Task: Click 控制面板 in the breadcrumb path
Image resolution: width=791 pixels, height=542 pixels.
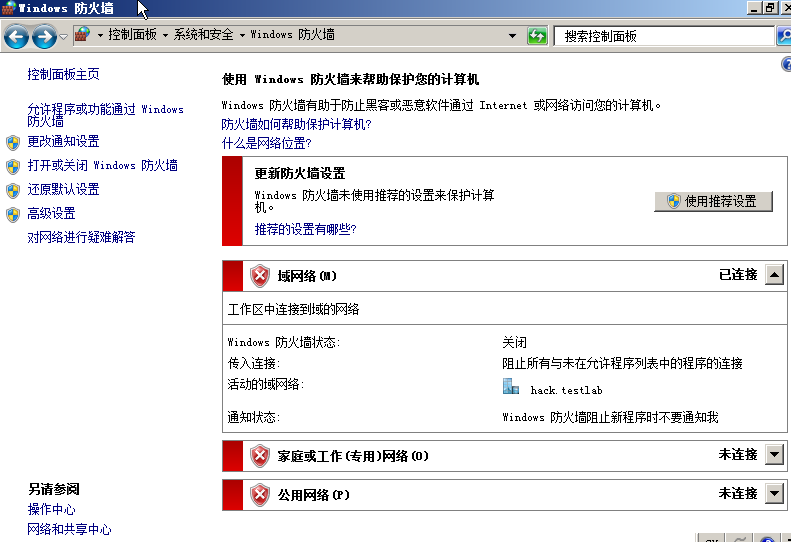Action: [132, 35]
